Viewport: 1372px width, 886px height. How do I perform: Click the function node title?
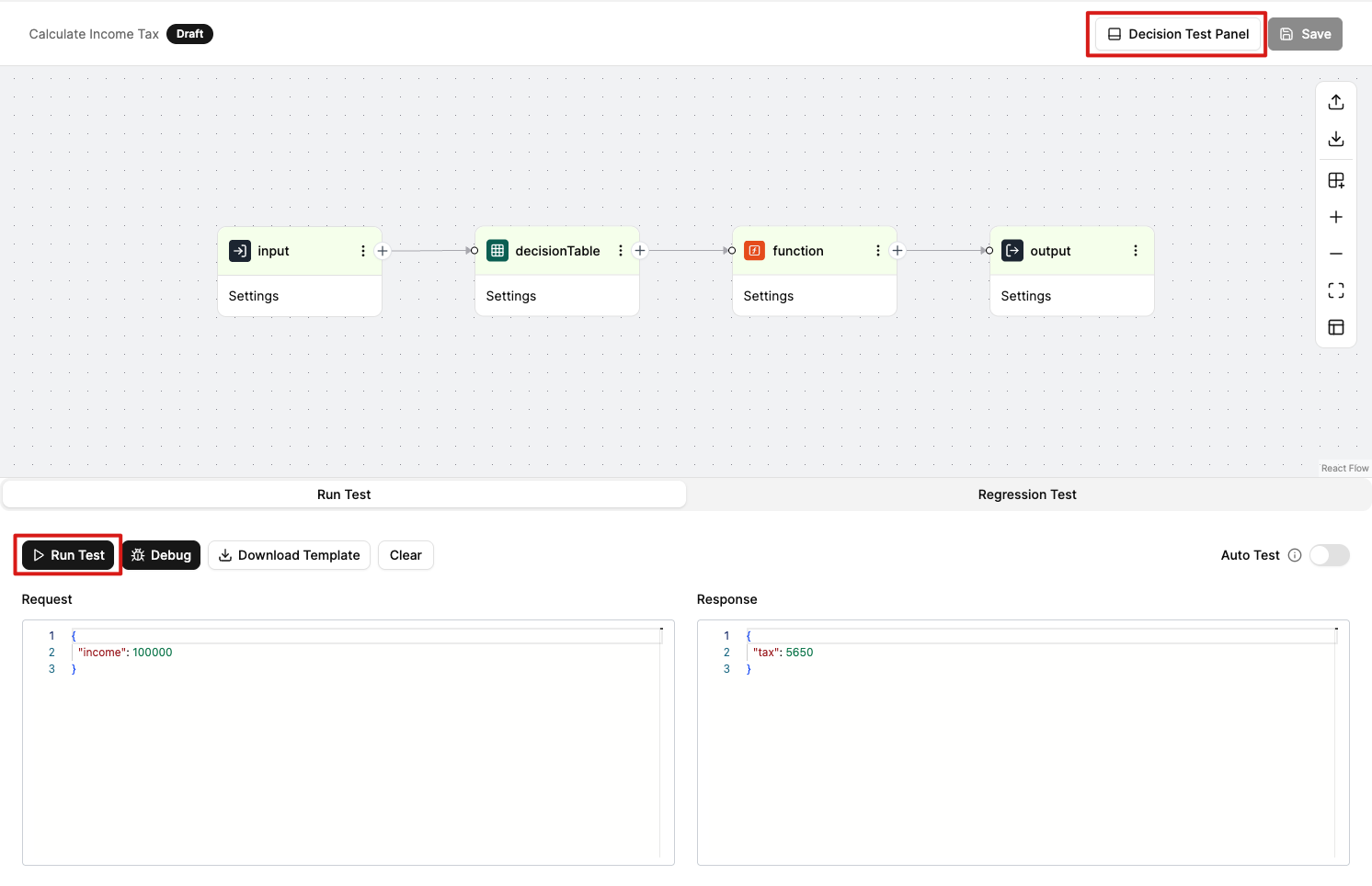click(x=798, y=251)
